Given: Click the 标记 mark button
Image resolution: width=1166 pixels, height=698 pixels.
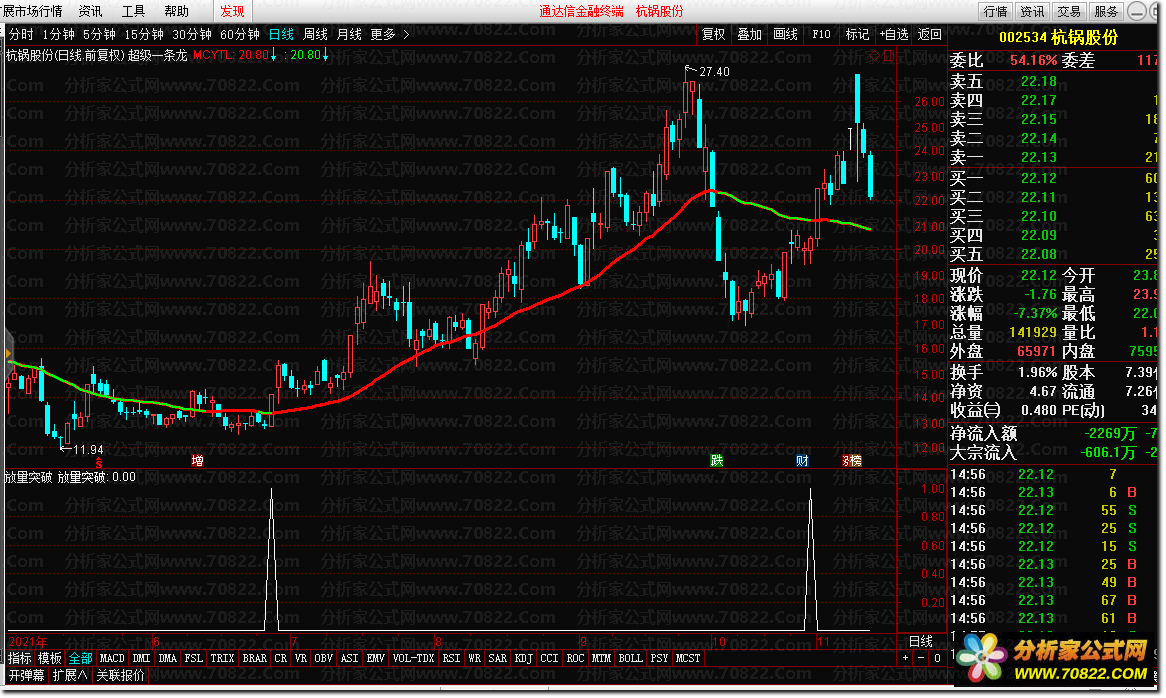Looking at the screenshot, I should (x=857, y=34).
